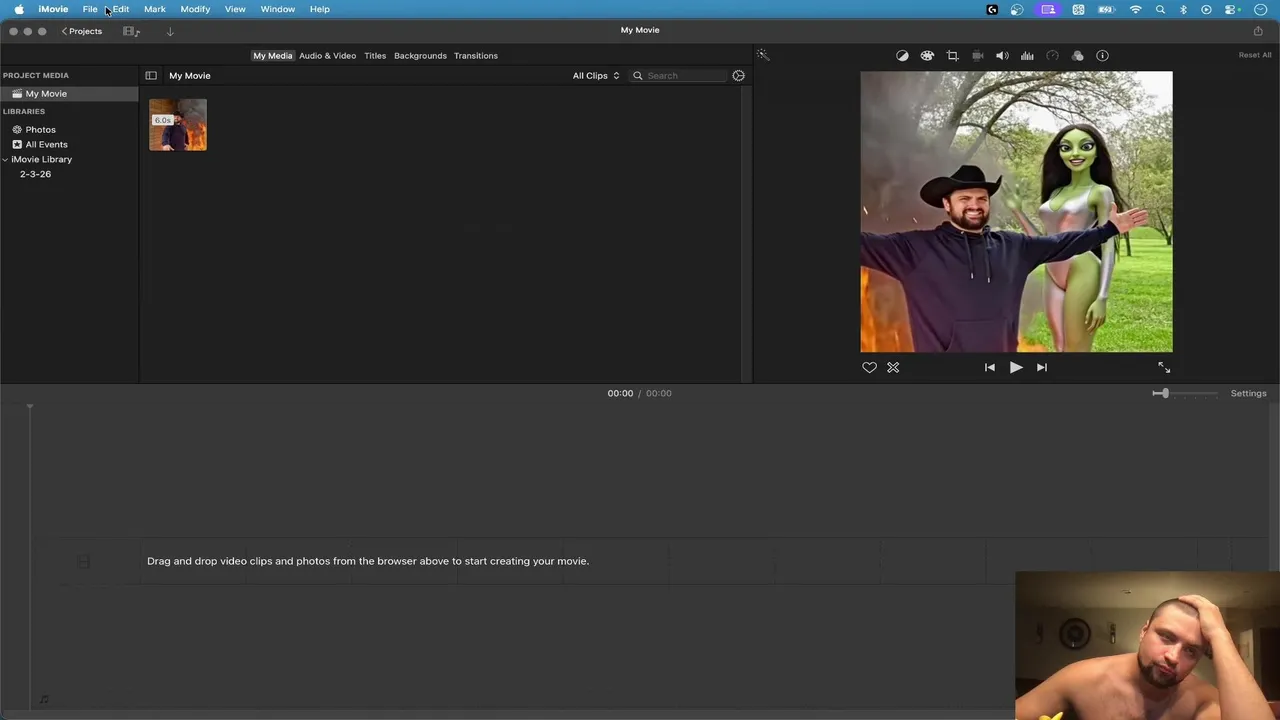Open the clip information tool
Screen dimensions: 1280x720
point(1102,56)
